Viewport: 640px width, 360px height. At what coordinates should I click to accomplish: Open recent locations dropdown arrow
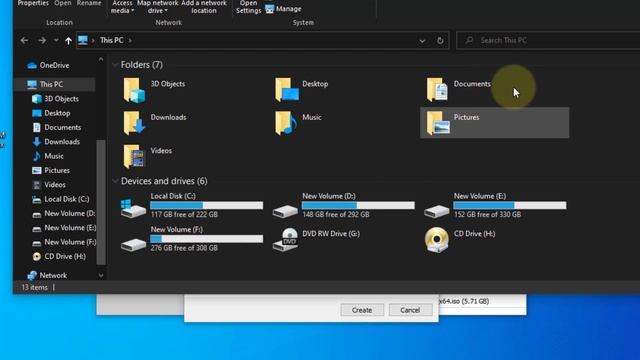click(56, 40)
